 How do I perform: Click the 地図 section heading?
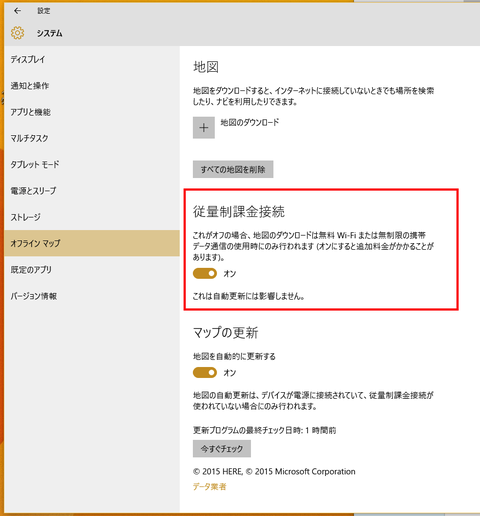[x=206, y=67]
